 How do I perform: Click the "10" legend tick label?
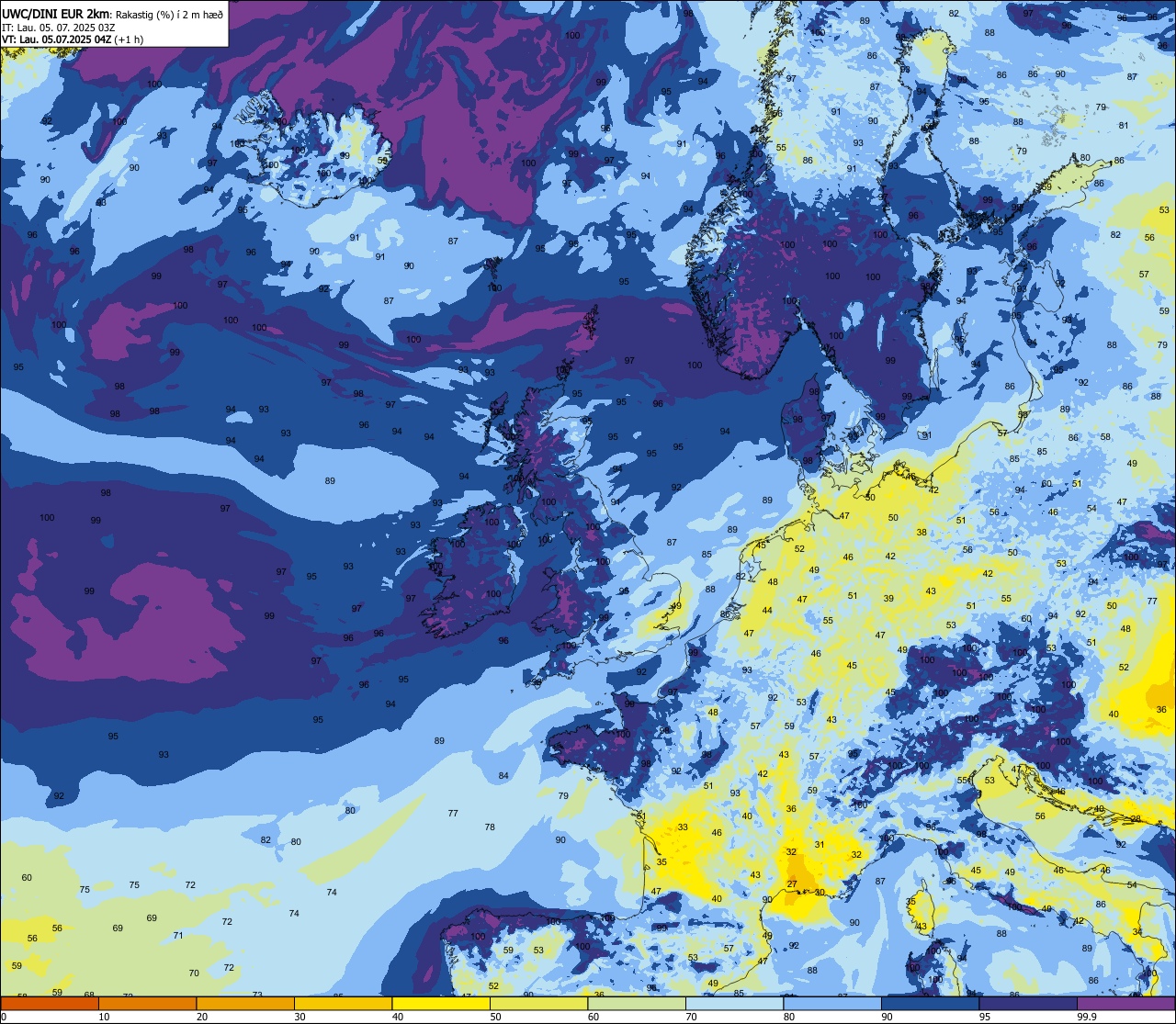[x=104, y=1017]
